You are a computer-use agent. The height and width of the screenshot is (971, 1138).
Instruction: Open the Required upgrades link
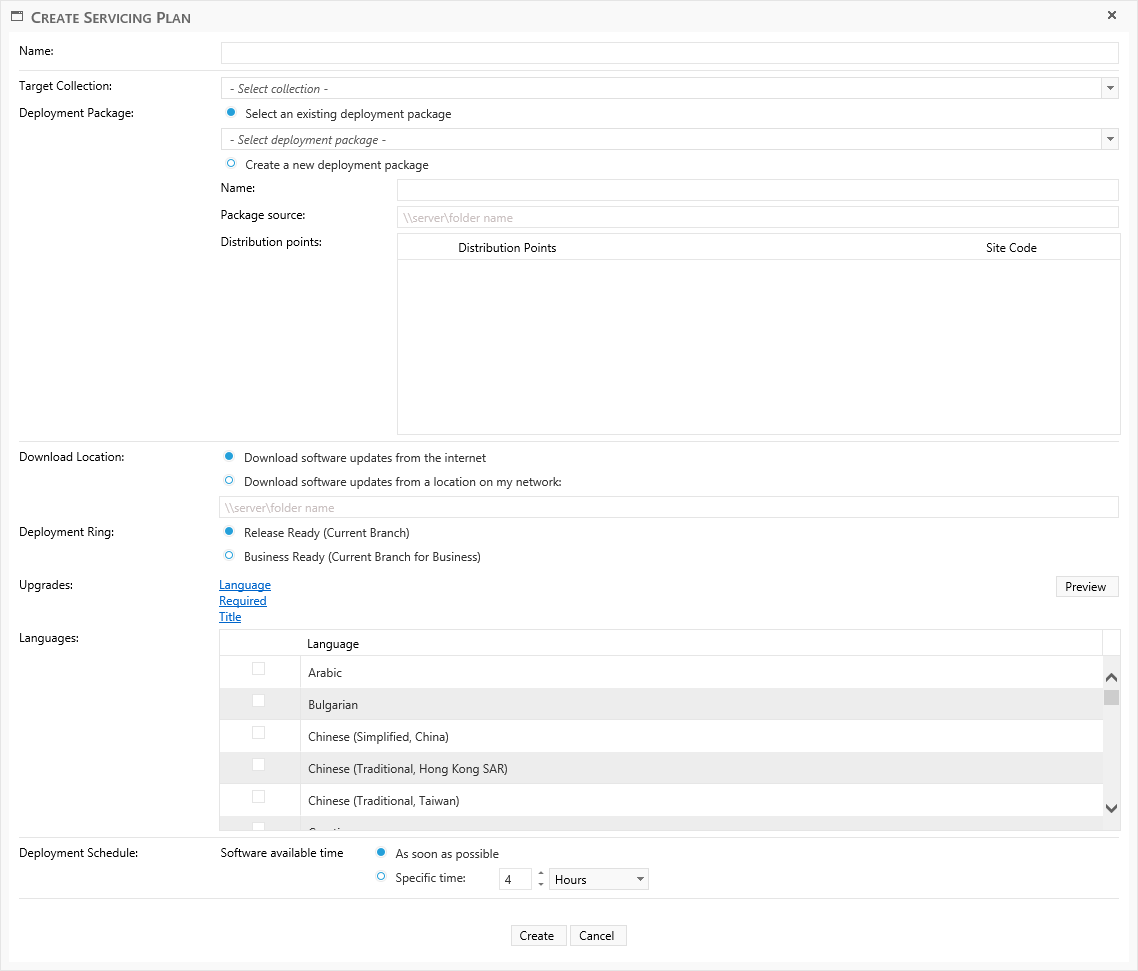click(x=243, y=601)
